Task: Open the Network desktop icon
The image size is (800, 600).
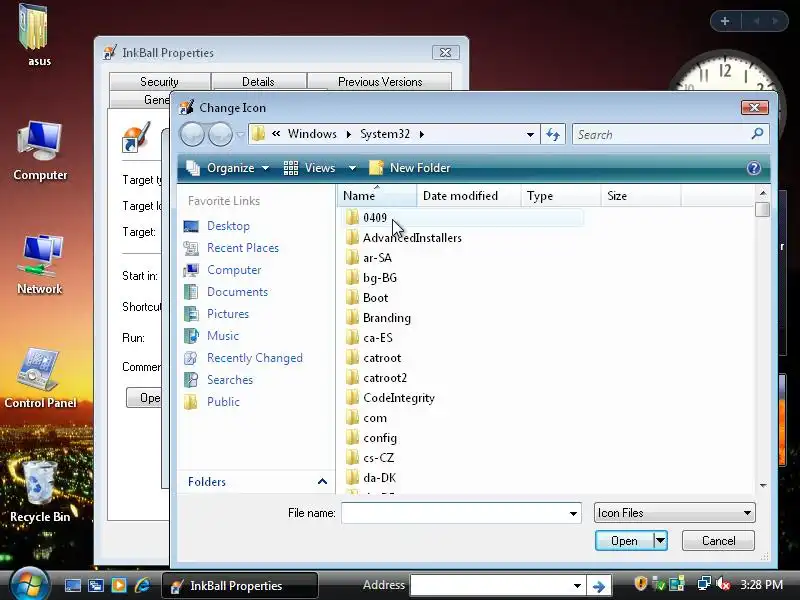Action: [40, 264]
